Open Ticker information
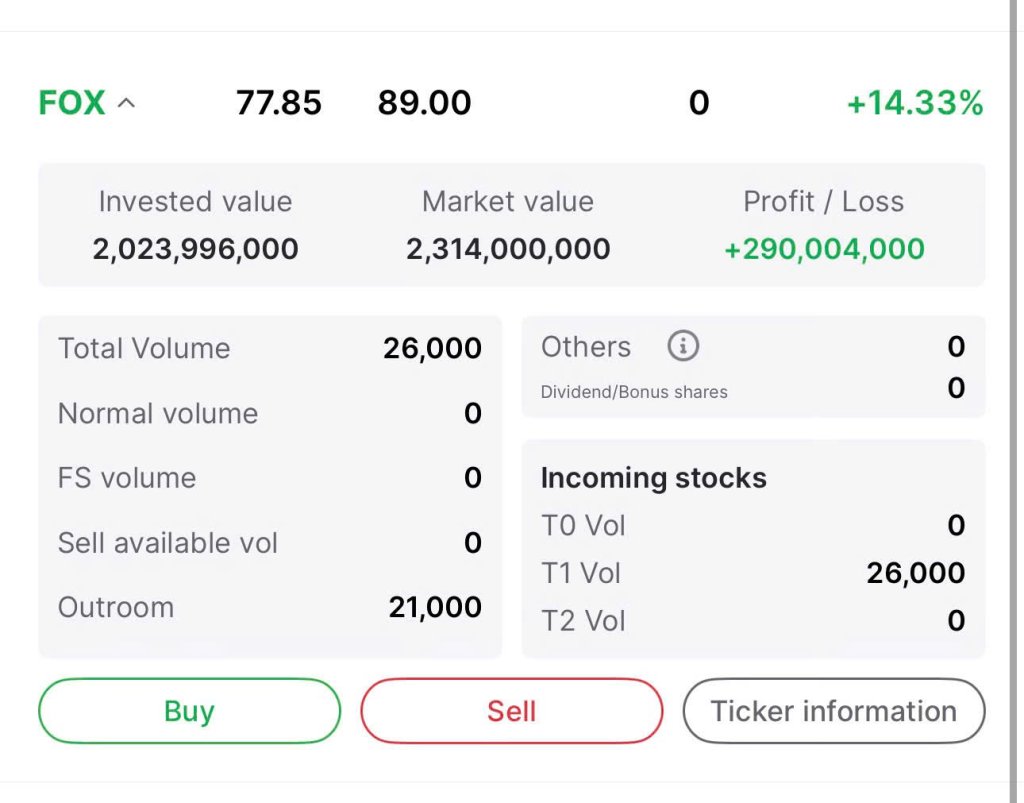The image size is (1024, 803). 834,711
